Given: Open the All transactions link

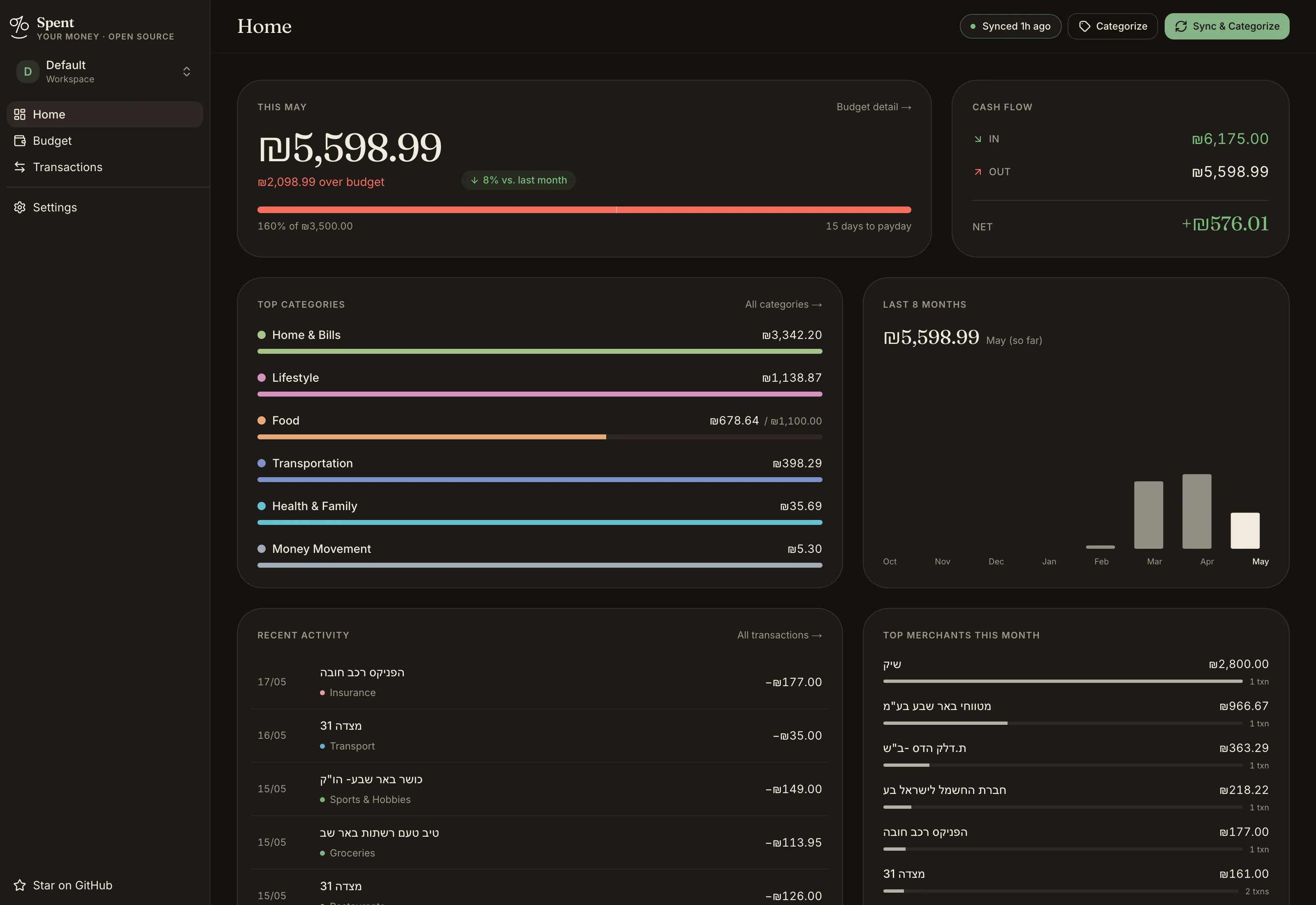Looking at the screenshot, I should pyautogui.click(x=779, y=635).
